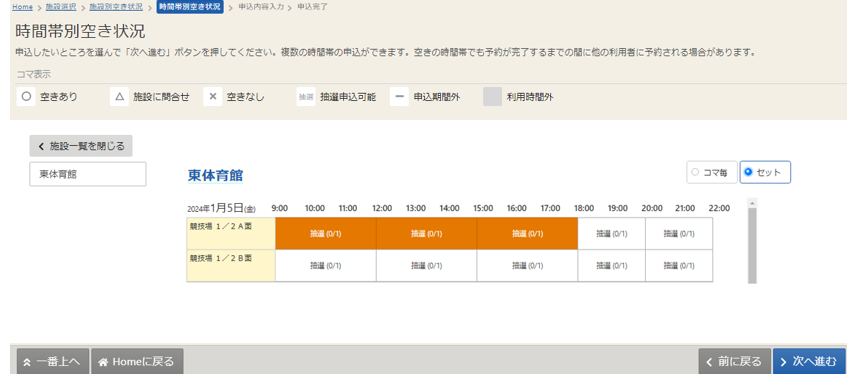Return home via Homeに戻る button
The width and height of the screenshot is (862, 386).
137,361
